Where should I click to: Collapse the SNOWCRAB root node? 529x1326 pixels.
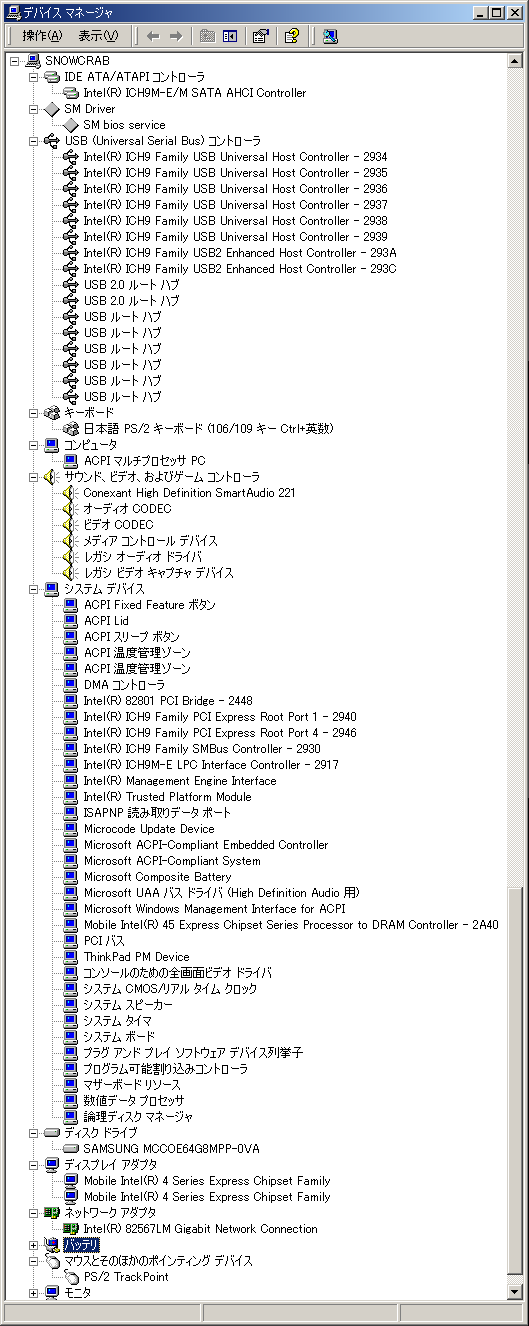(14, 61)
